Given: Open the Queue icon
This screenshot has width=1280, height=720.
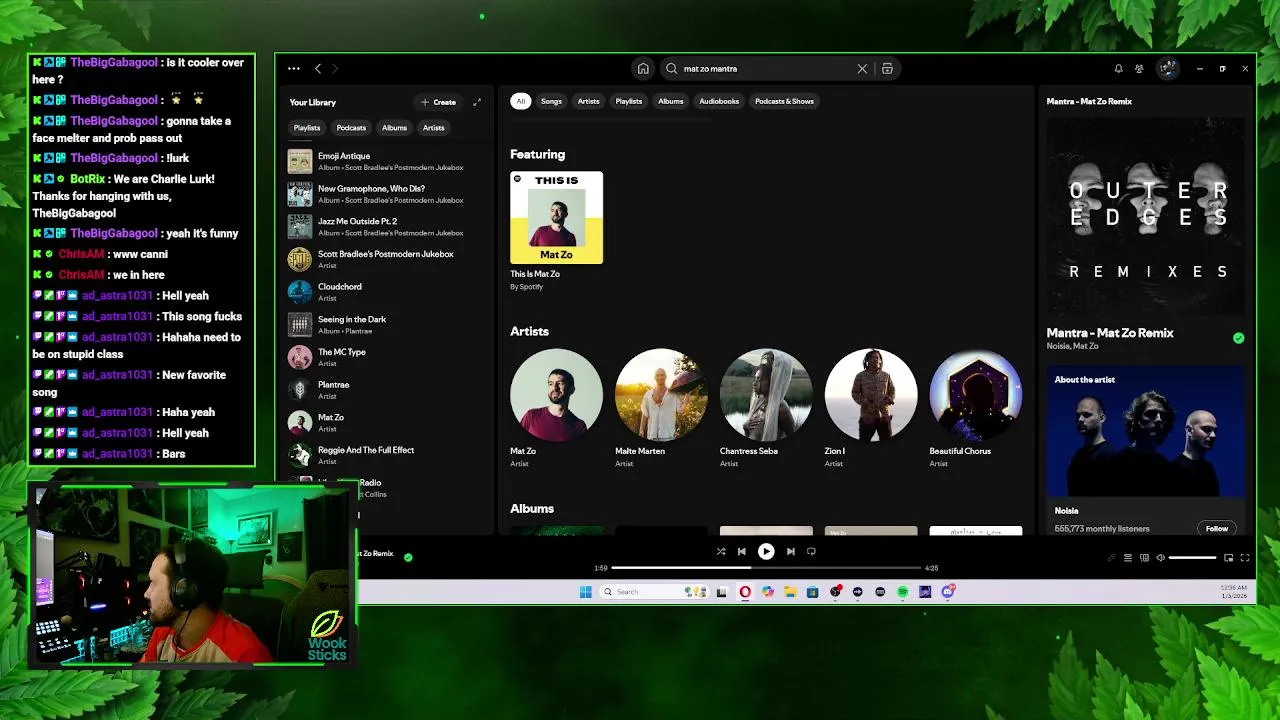Looking at the screenshot, I should coord(1127,558).
